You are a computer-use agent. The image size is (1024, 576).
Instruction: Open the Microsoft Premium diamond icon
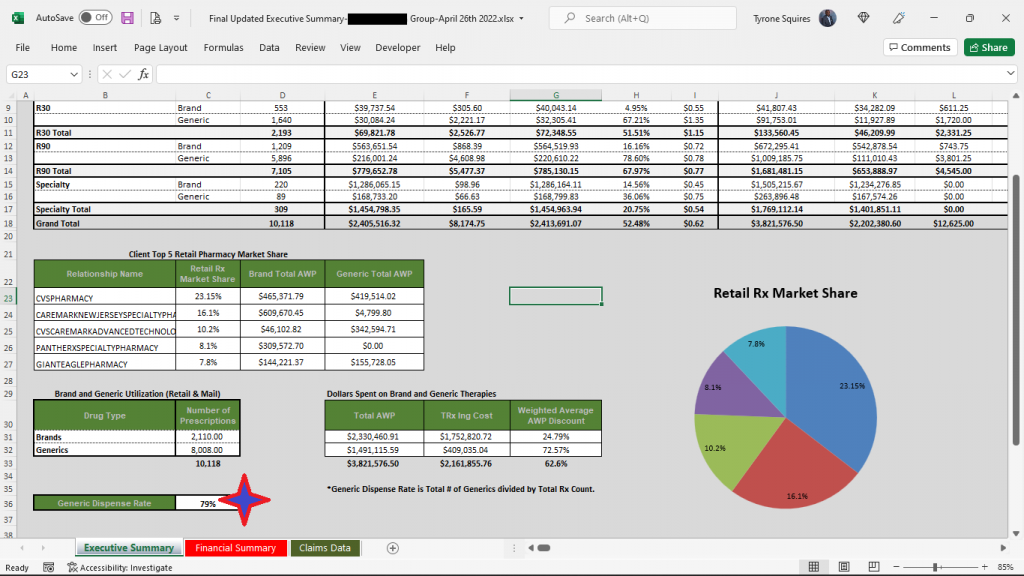(864, 18)
